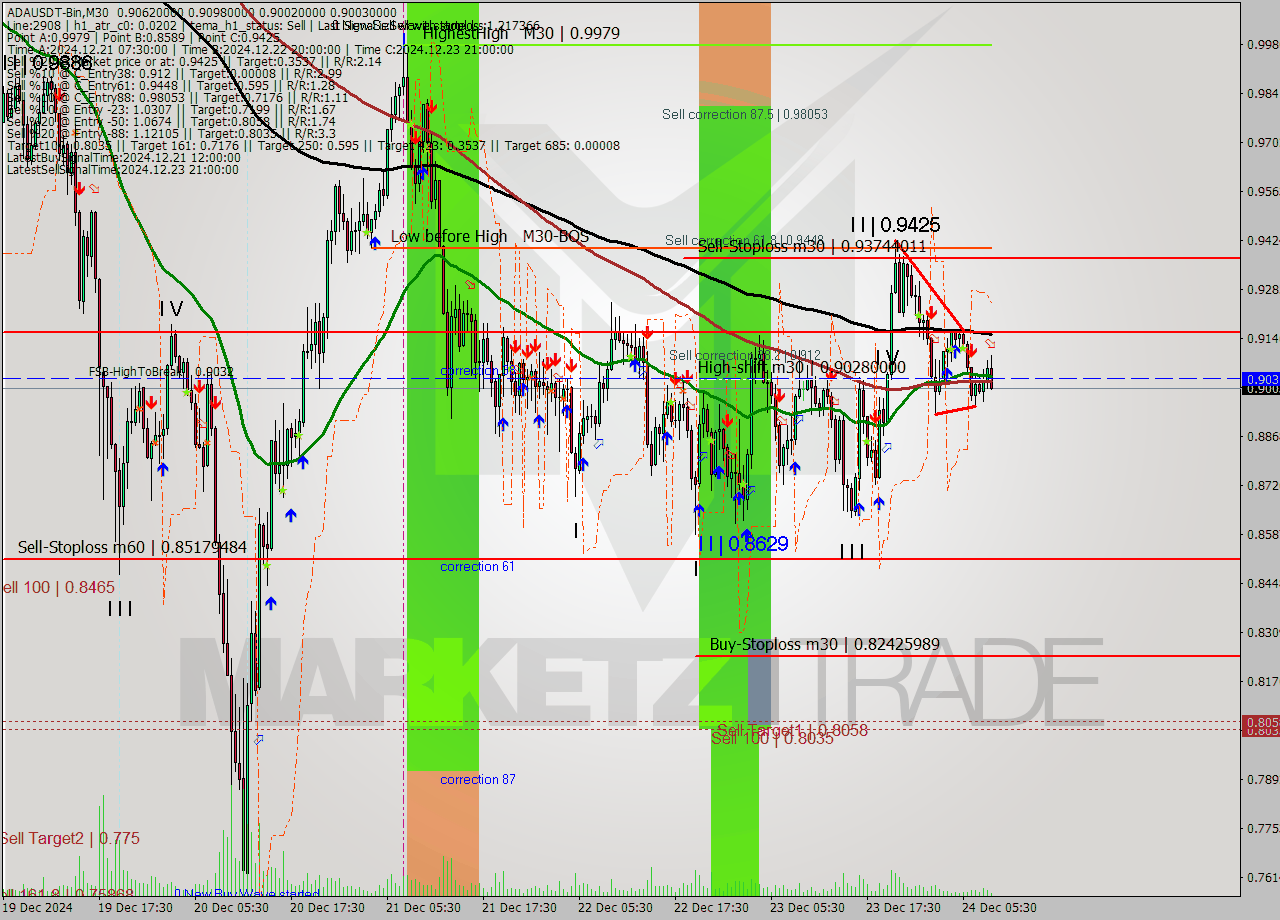Click the 22 Dec 05:30 time label
Viewport: 1280px width, 920px height.
613,908
